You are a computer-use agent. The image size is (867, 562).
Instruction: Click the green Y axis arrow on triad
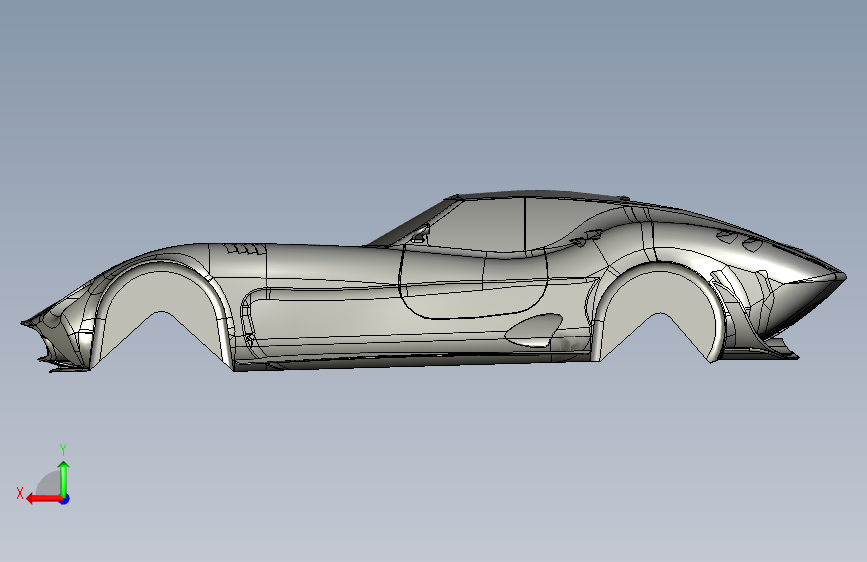pyautogui.click(x=64, y=478)
